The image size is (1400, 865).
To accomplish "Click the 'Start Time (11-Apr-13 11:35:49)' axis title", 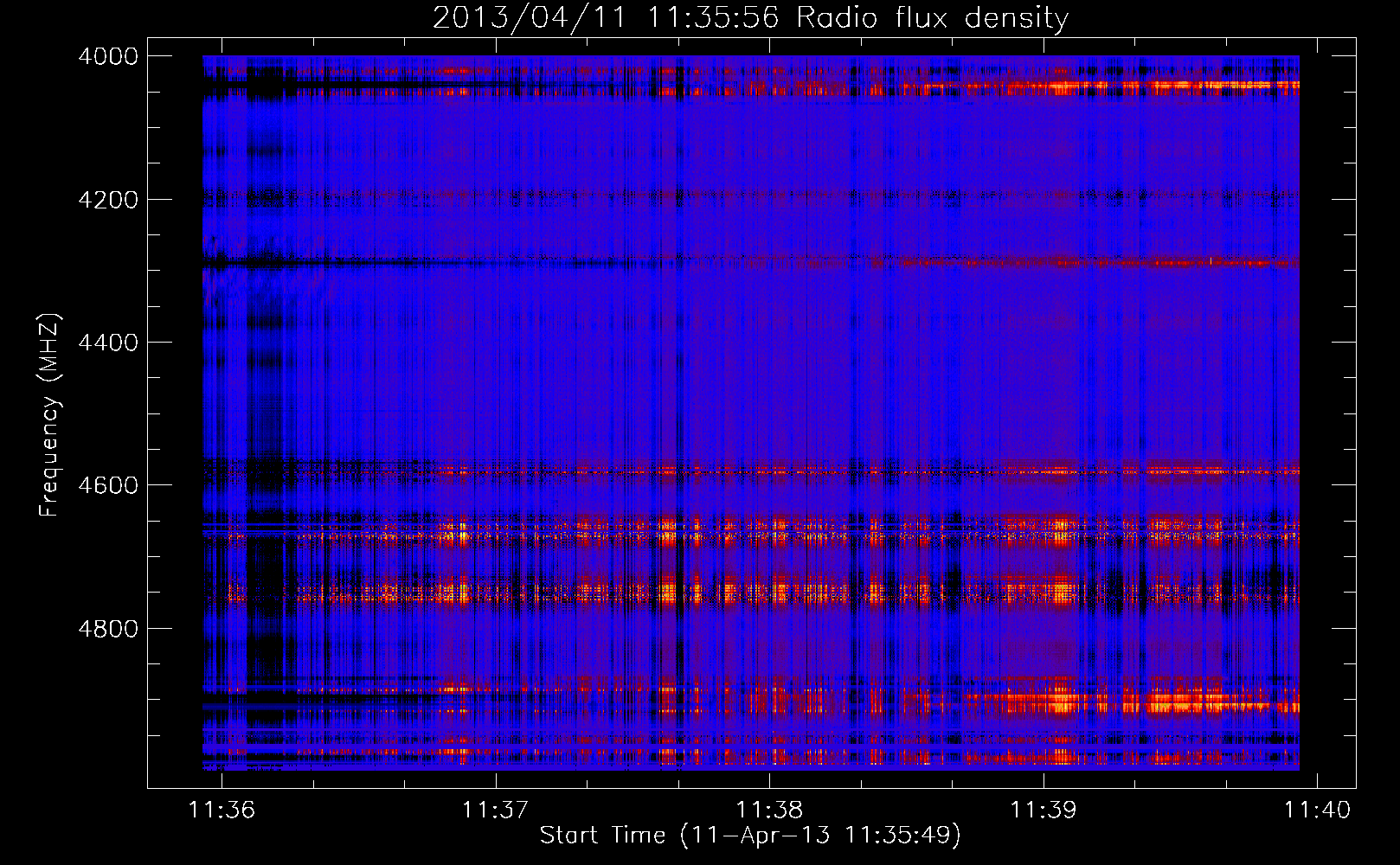I will click(x=750, y=836).
